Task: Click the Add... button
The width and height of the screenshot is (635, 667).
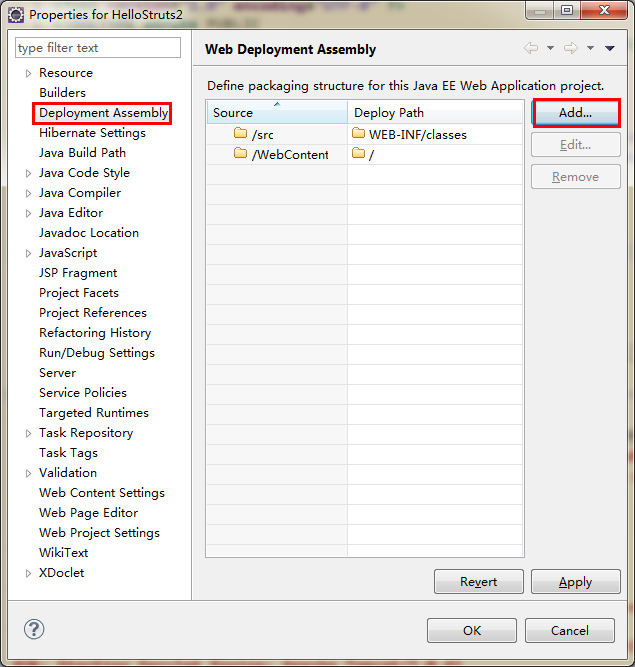Action: coord(575,113)
